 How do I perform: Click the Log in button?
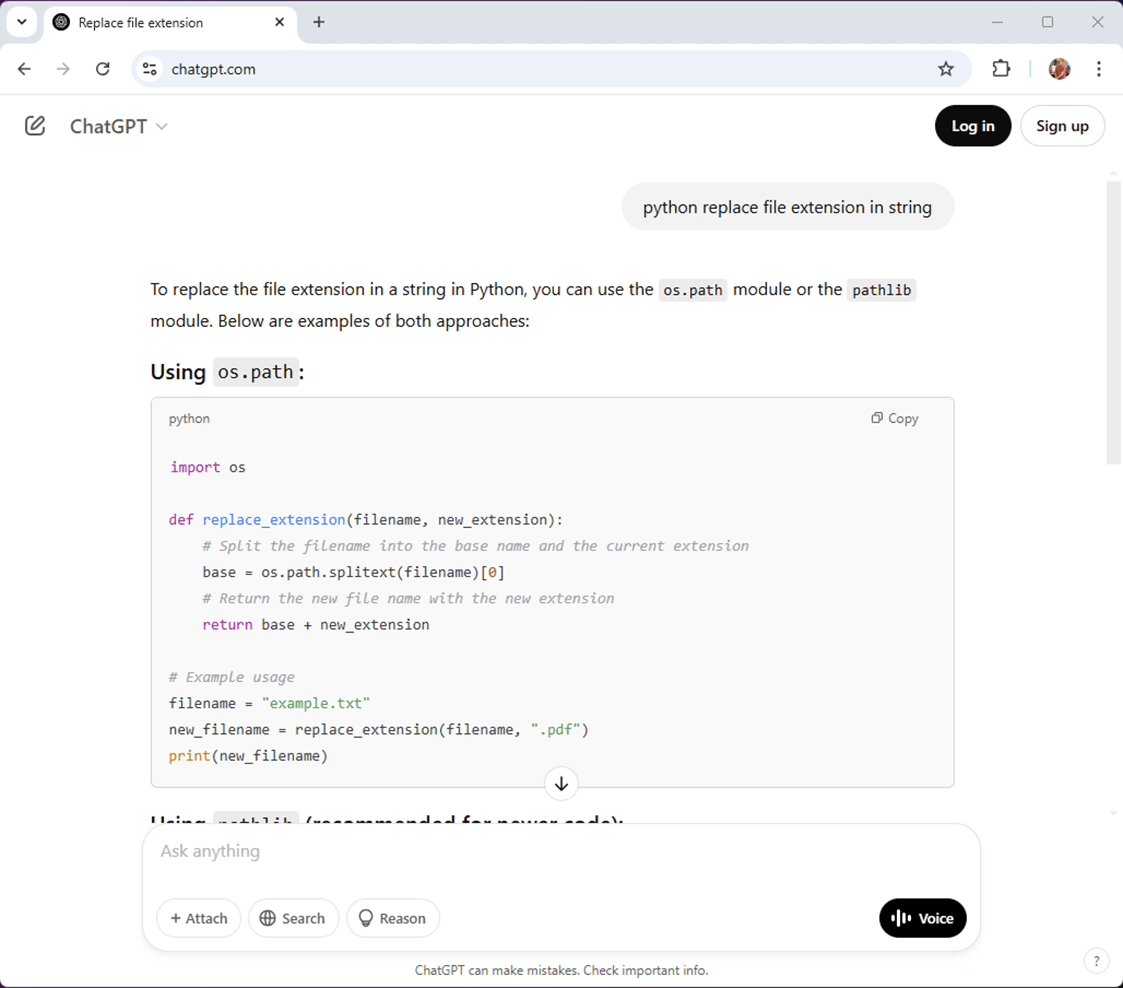click(x=972, y=126)
